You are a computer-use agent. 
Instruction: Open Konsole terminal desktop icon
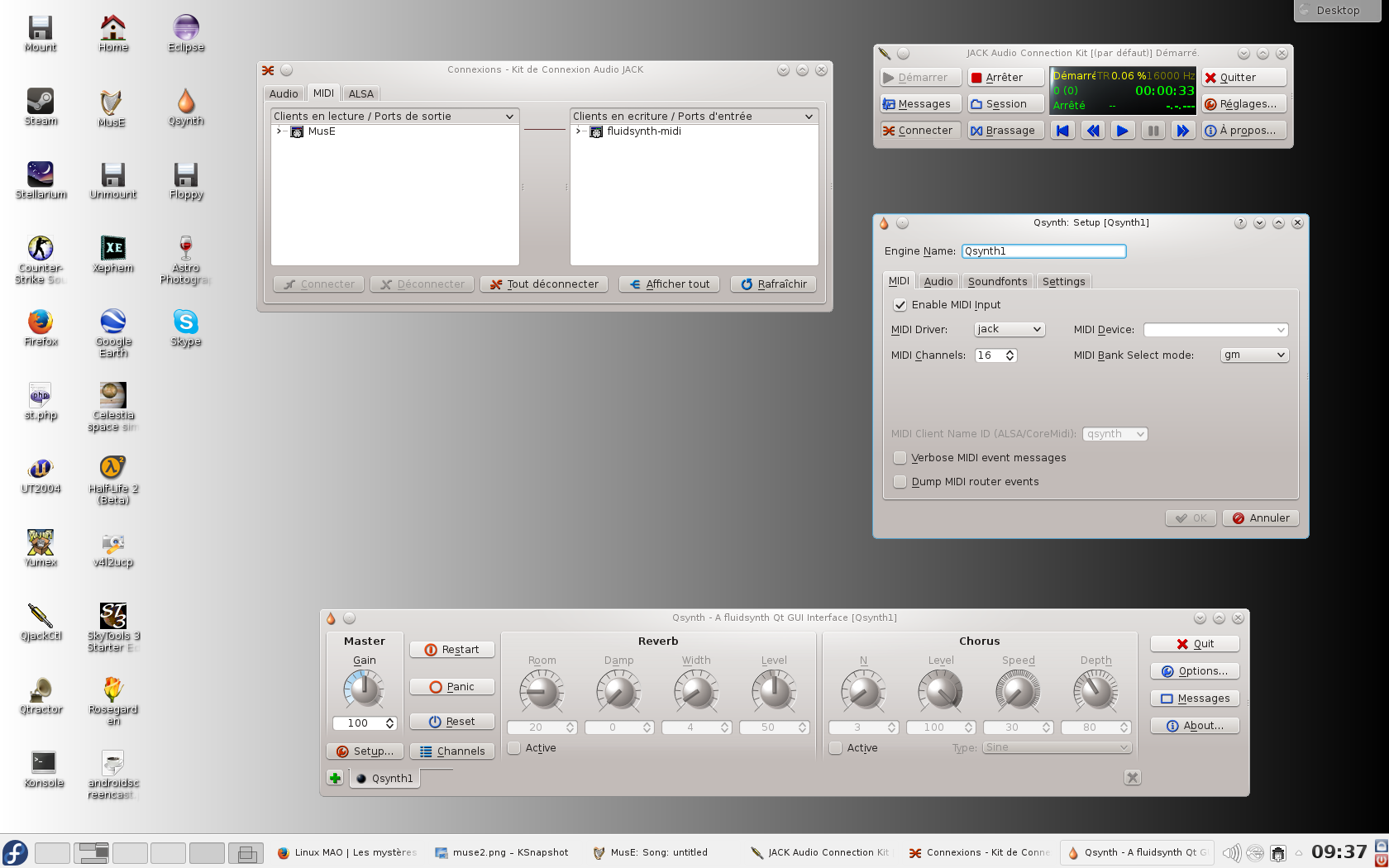tap(44, 769)
